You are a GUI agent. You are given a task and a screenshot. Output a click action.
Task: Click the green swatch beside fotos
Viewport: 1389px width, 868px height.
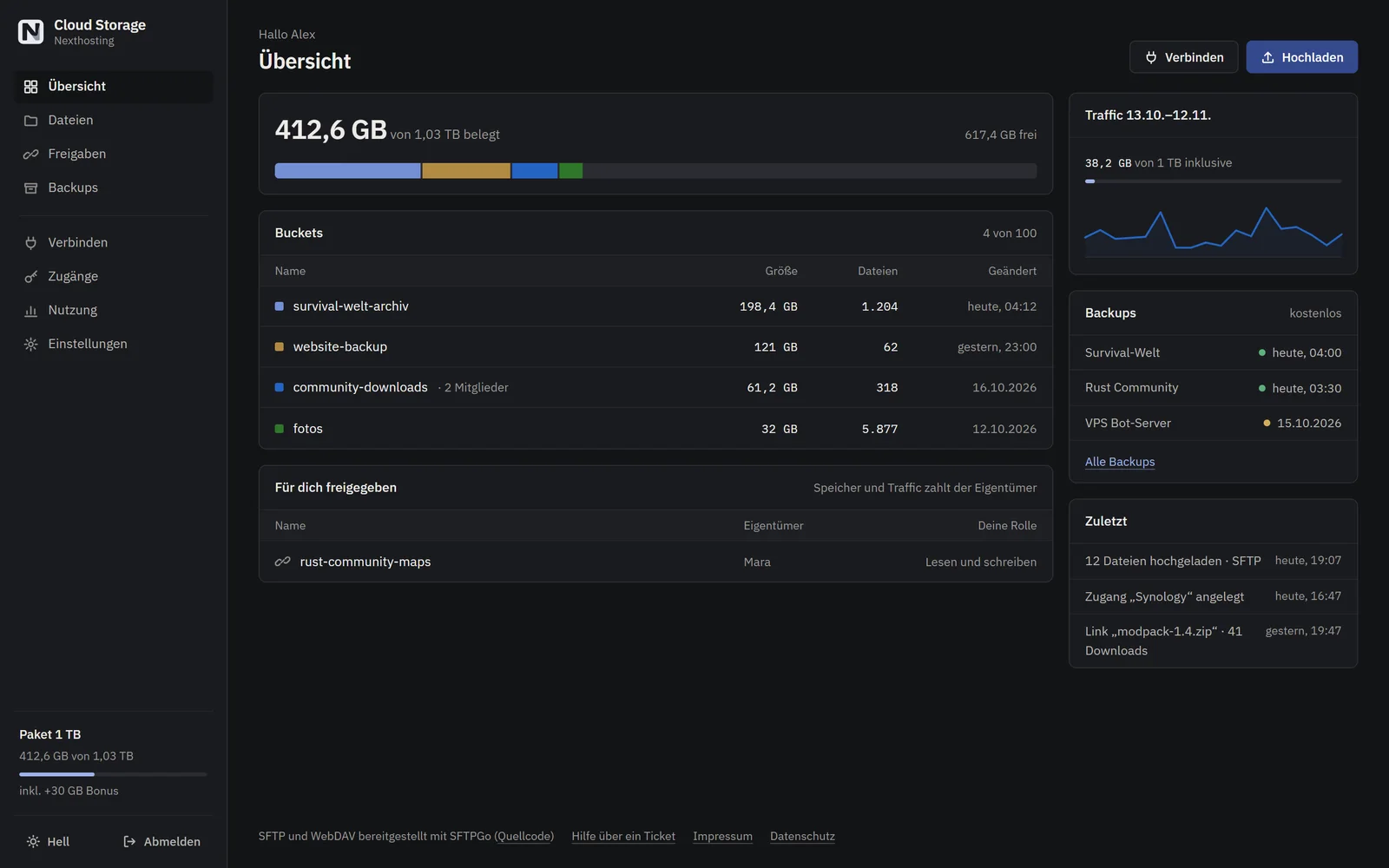point(280,429)
